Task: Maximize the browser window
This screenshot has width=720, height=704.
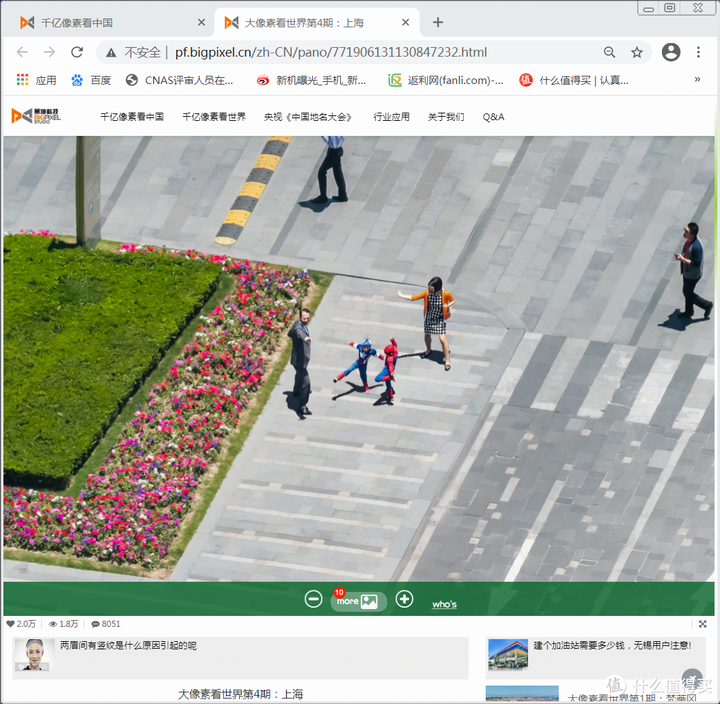Action: pos(670,8)
